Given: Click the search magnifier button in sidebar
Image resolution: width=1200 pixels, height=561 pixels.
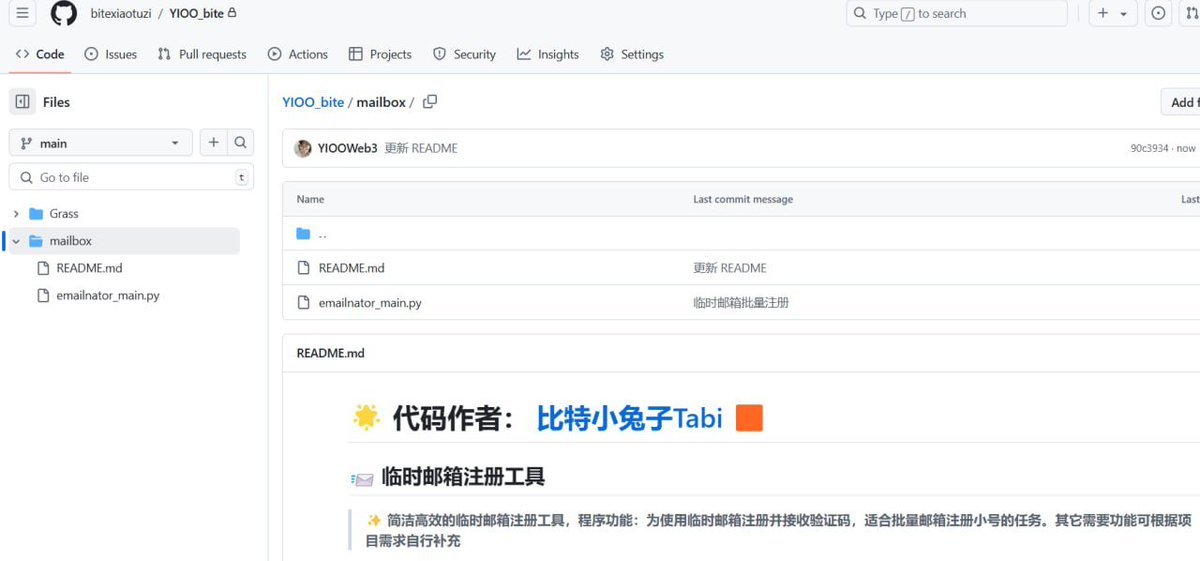Looking at the screenshot, I should (240, 143).
